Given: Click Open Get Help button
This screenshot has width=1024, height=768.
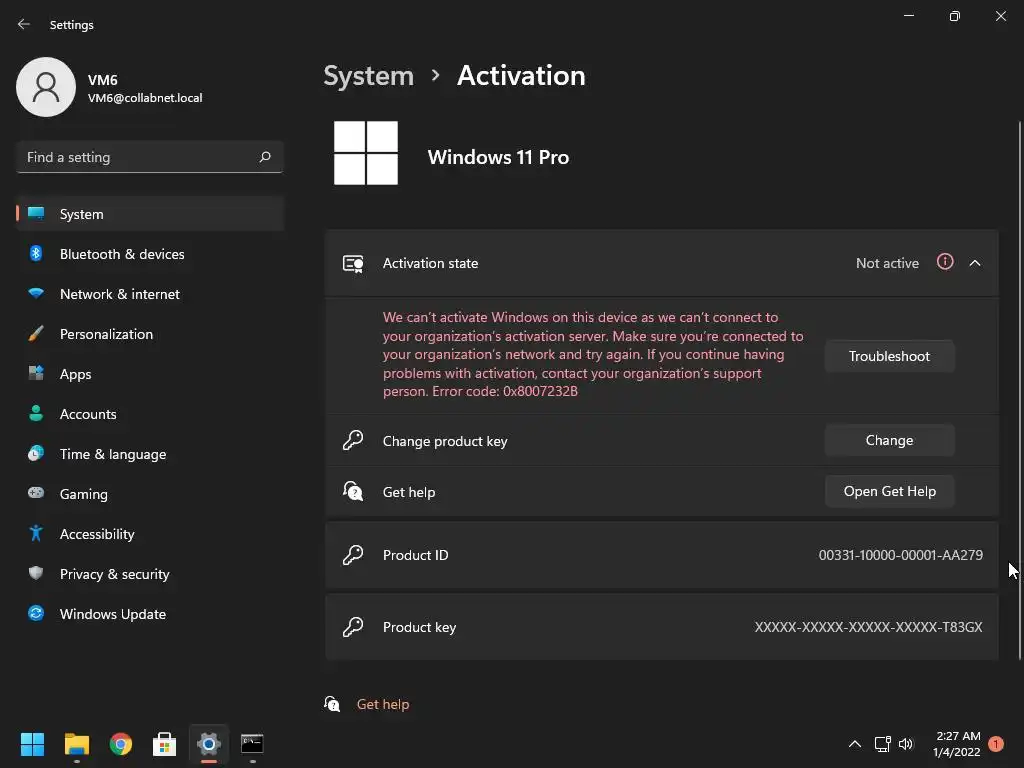Looking at the screenshot, I should [x=889, y=491].
